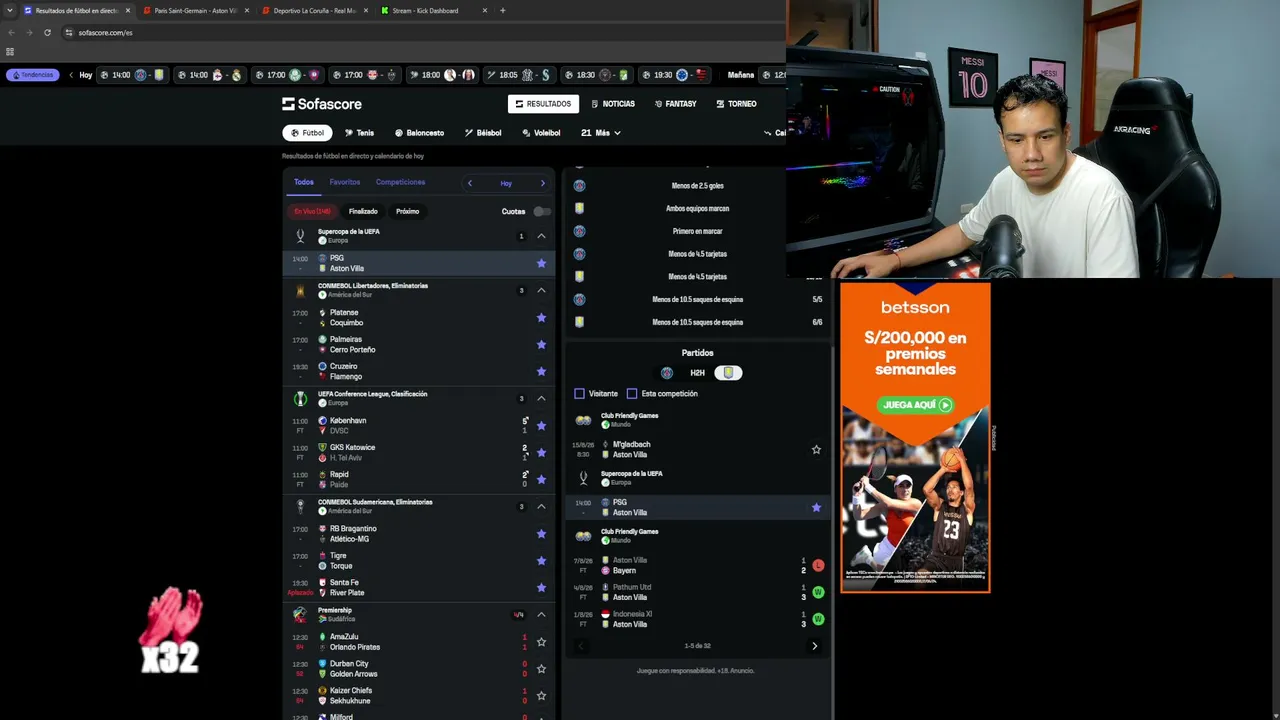Select the H2H toggle in Partidos

(697, 373)
